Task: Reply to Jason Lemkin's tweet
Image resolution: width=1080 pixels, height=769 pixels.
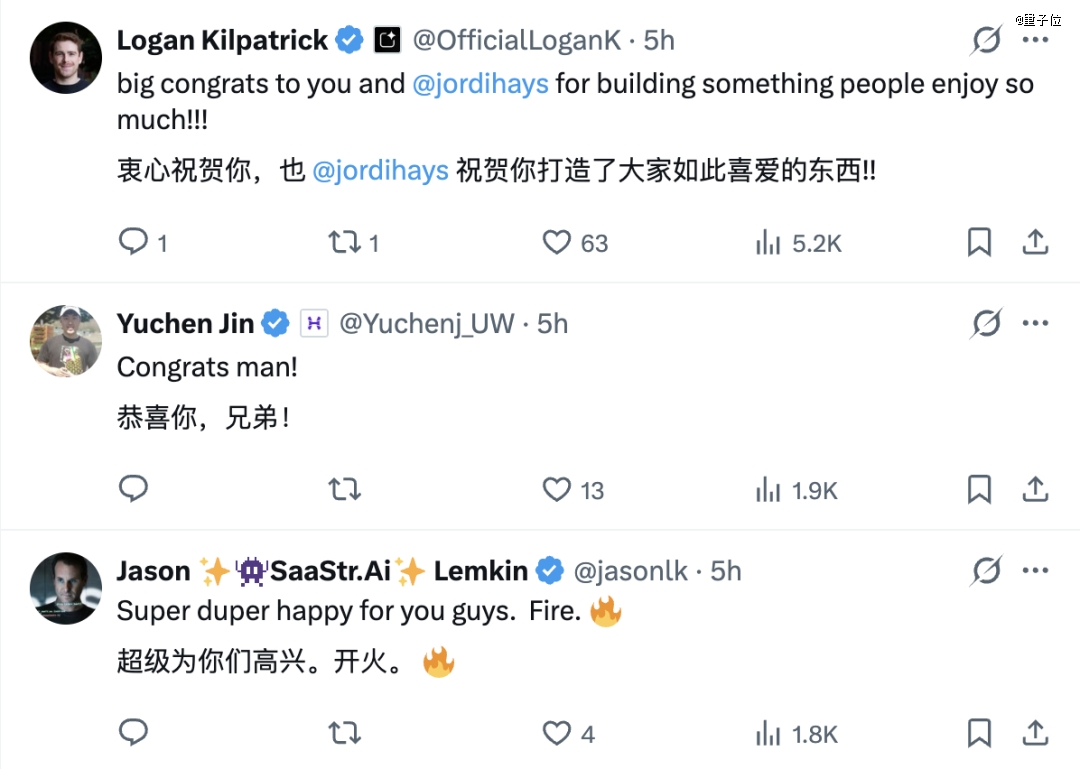Action: pyautogui.click(x=134, y=734)
